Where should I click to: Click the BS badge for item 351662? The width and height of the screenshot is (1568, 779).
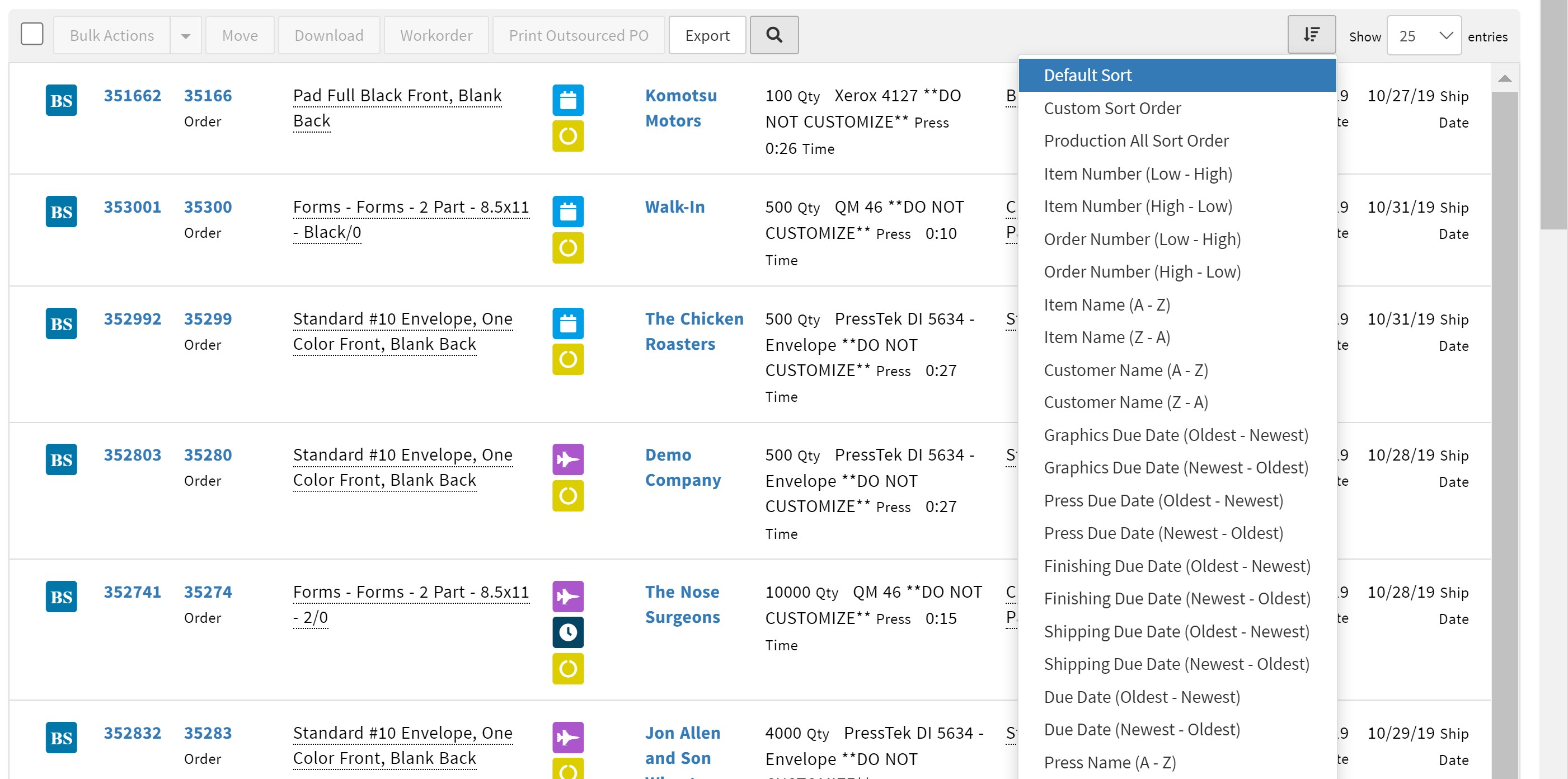(61, 100)
